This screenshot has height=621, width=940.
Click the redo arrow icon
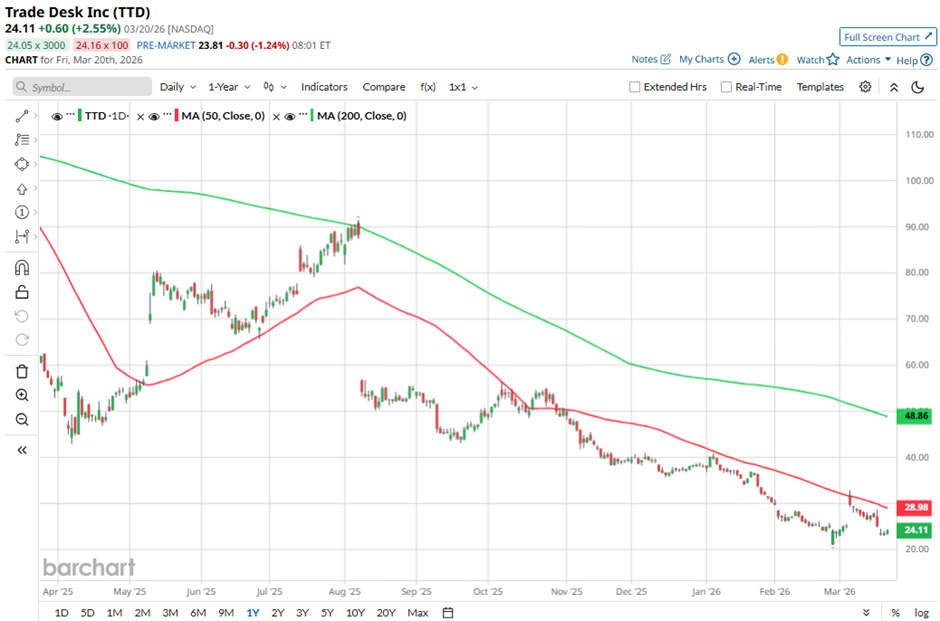(x=22, y=340)
